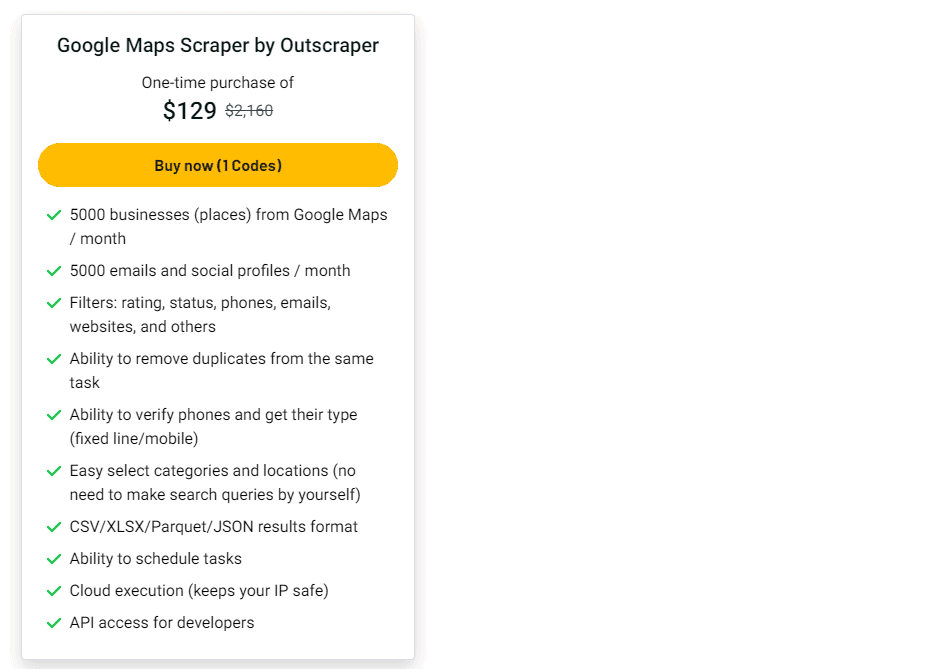Select the checkmark next to API access

point(55,623)
